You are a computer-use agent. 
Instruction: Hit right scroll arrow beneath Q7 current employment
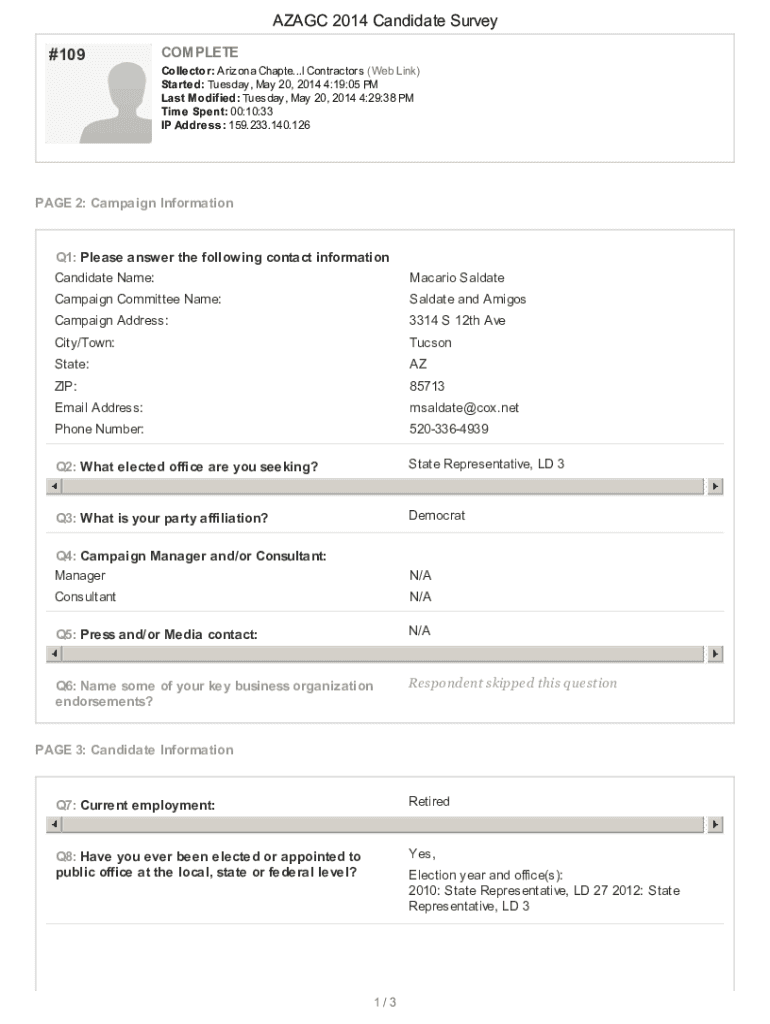715,825
